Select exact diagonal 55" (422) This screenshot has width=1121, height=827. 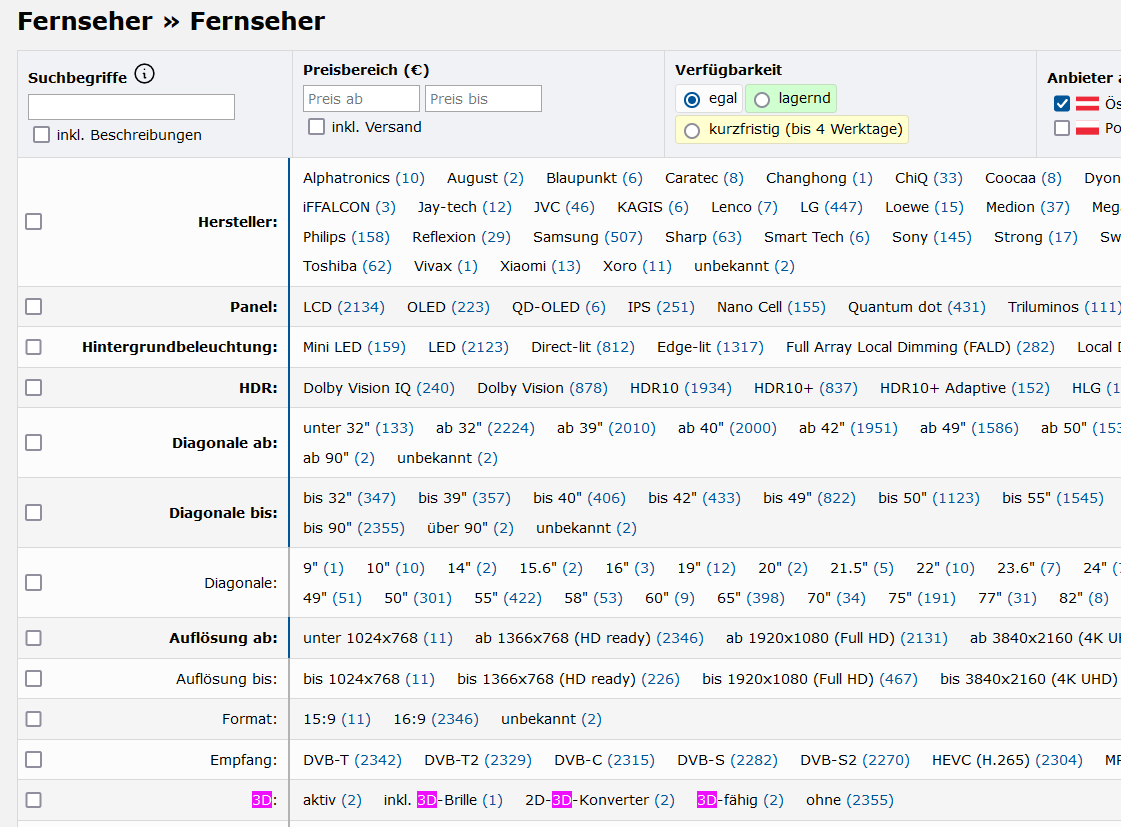point(508,598)
